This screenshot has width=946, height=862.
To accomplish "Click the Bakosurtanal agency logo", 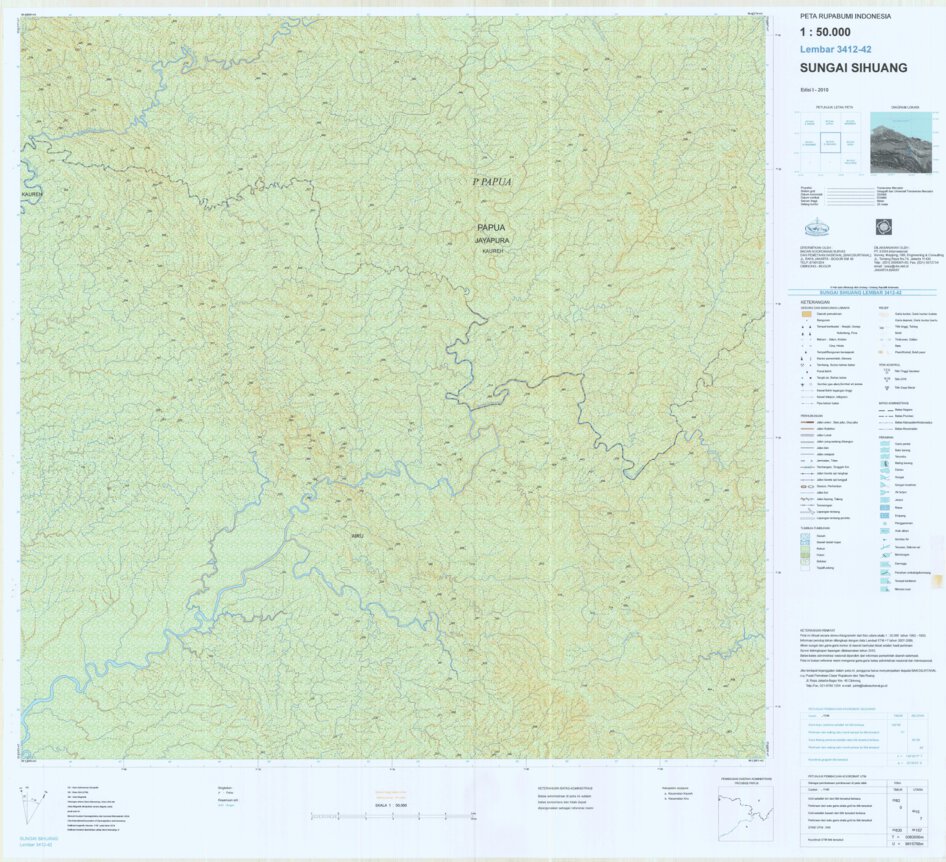I will pyautogui.click(x=817, y=226).
